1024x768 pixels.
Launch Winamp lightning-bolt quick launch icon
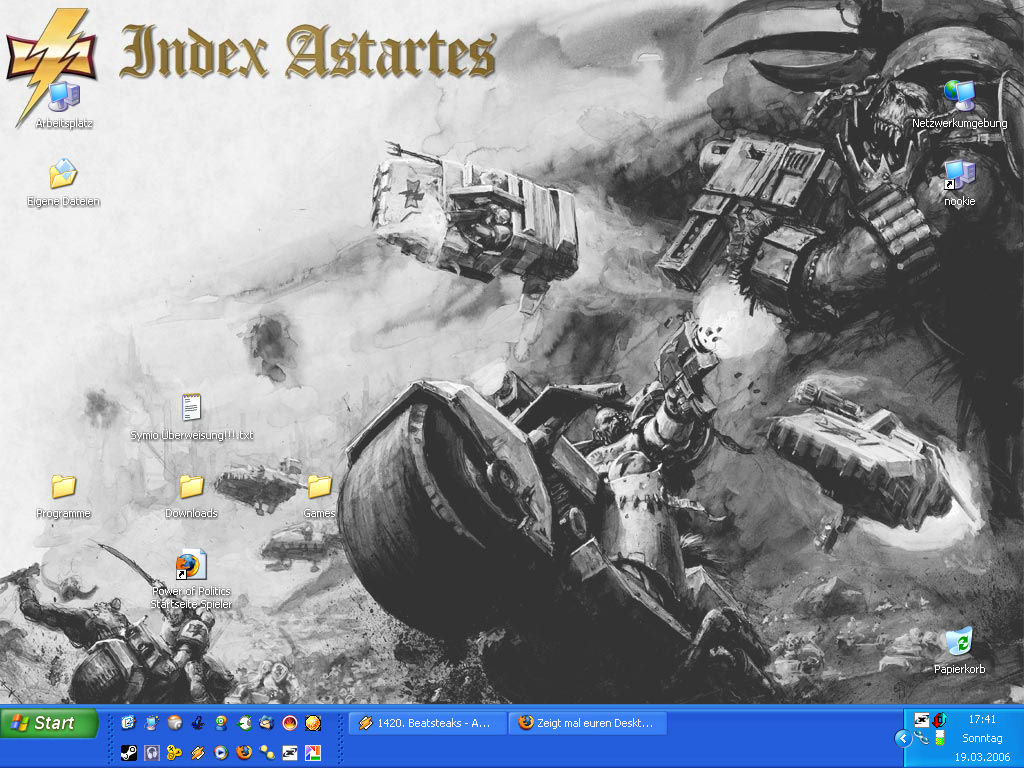point(197,753)
